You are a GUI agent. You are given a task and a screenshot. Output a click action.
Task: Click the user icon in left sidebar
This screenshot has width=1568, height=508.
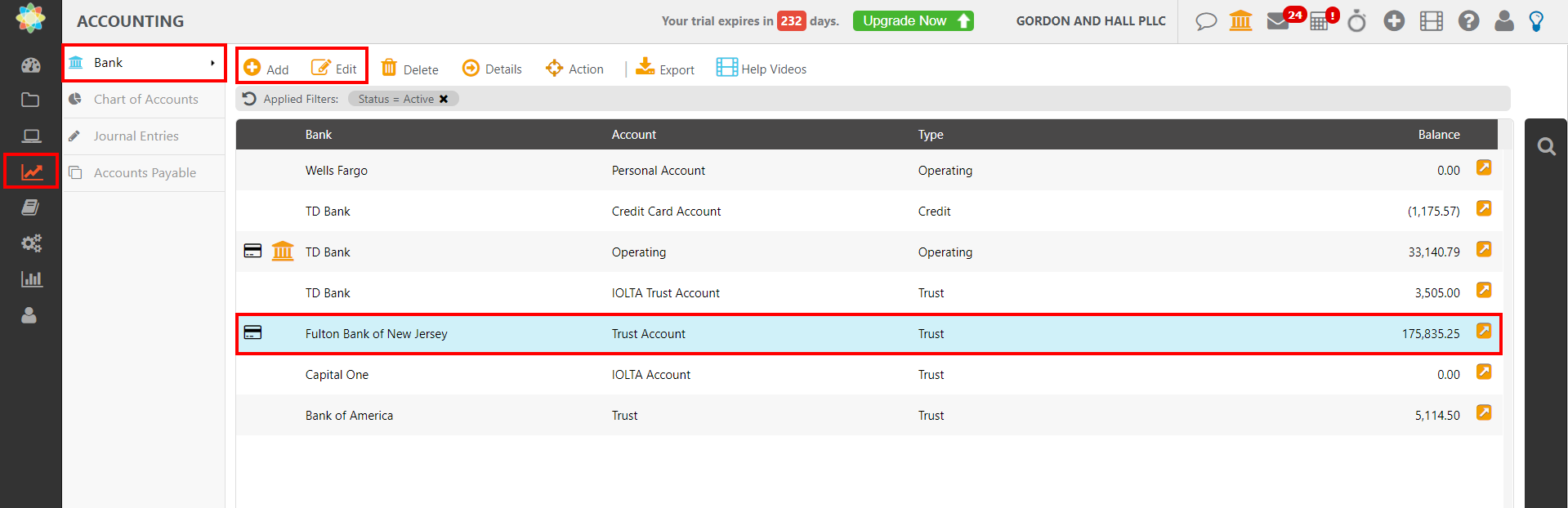(29, 315)
